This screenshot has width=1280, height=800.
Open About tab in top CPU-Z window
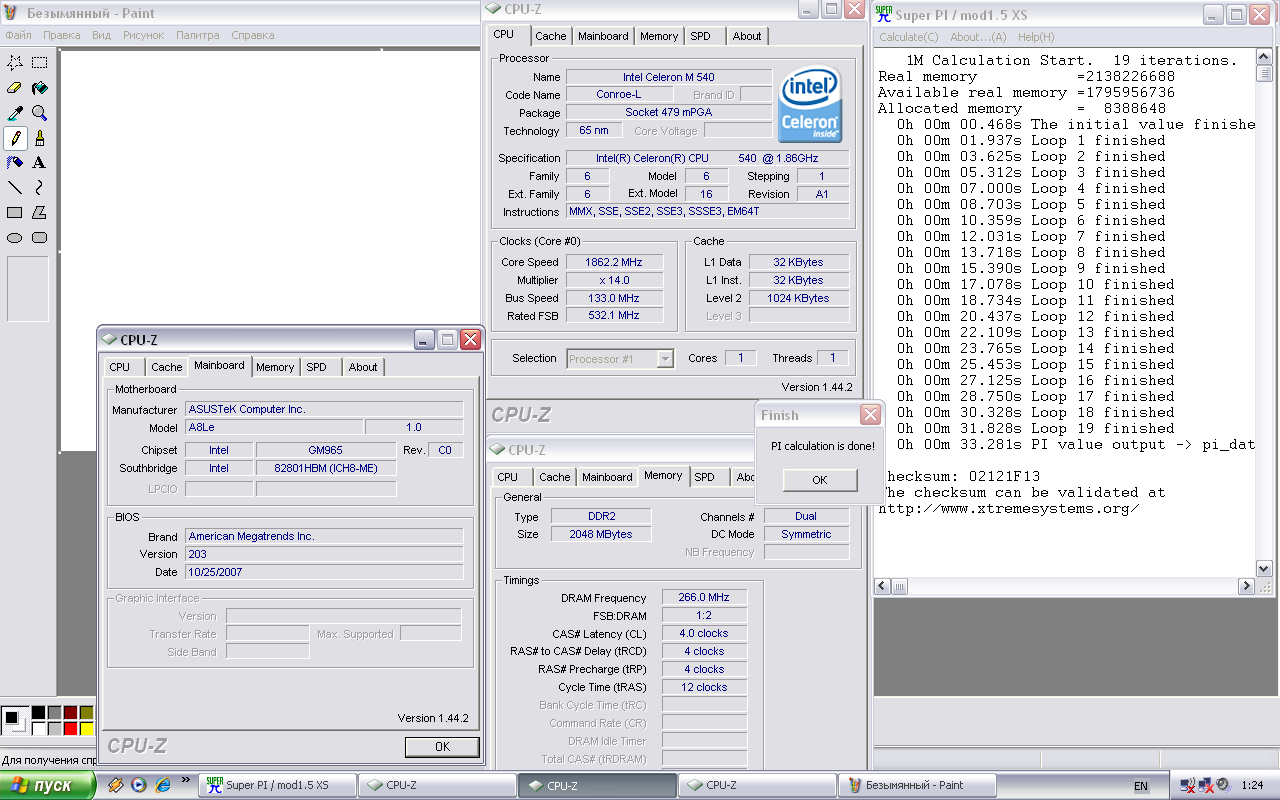point(747,36)
